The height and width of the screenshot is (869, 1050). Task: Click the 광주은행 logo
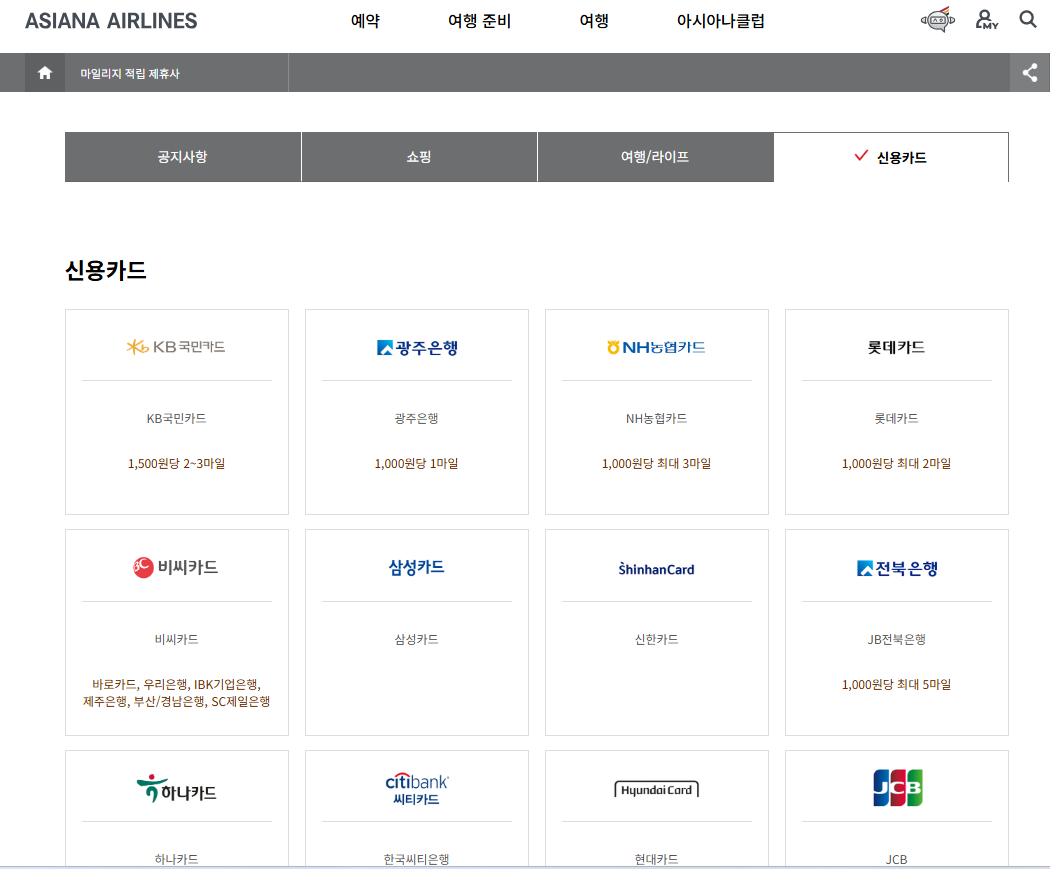417,347
